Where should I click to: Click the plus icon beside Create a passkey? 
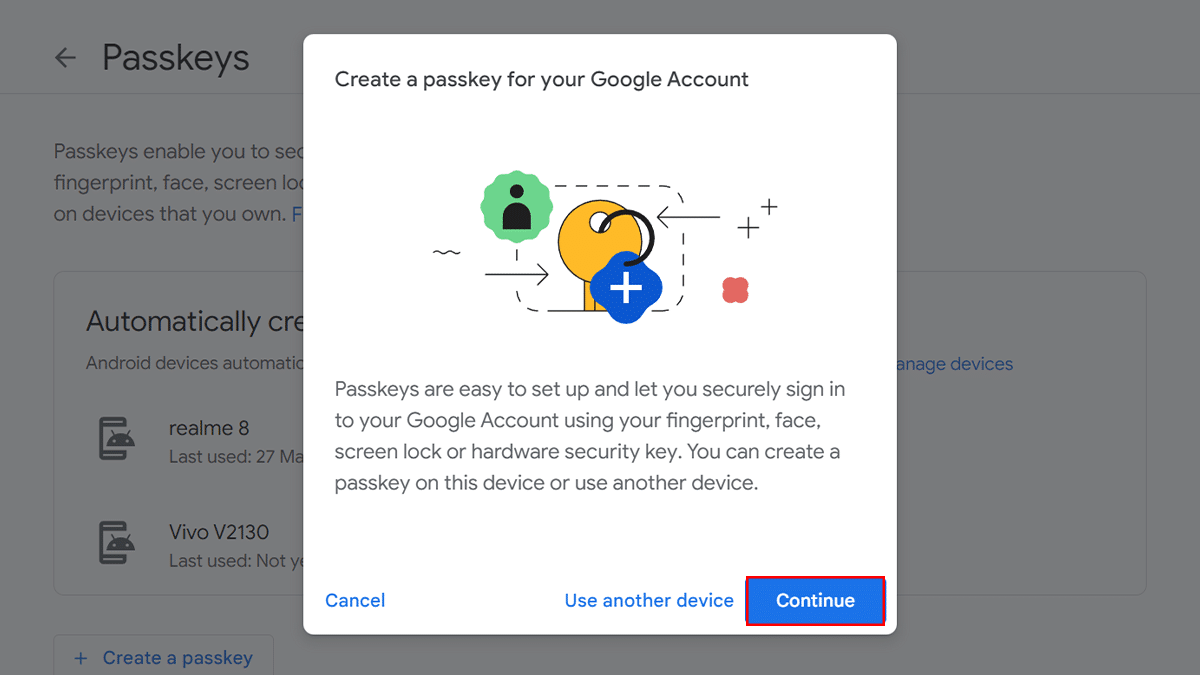81,658
